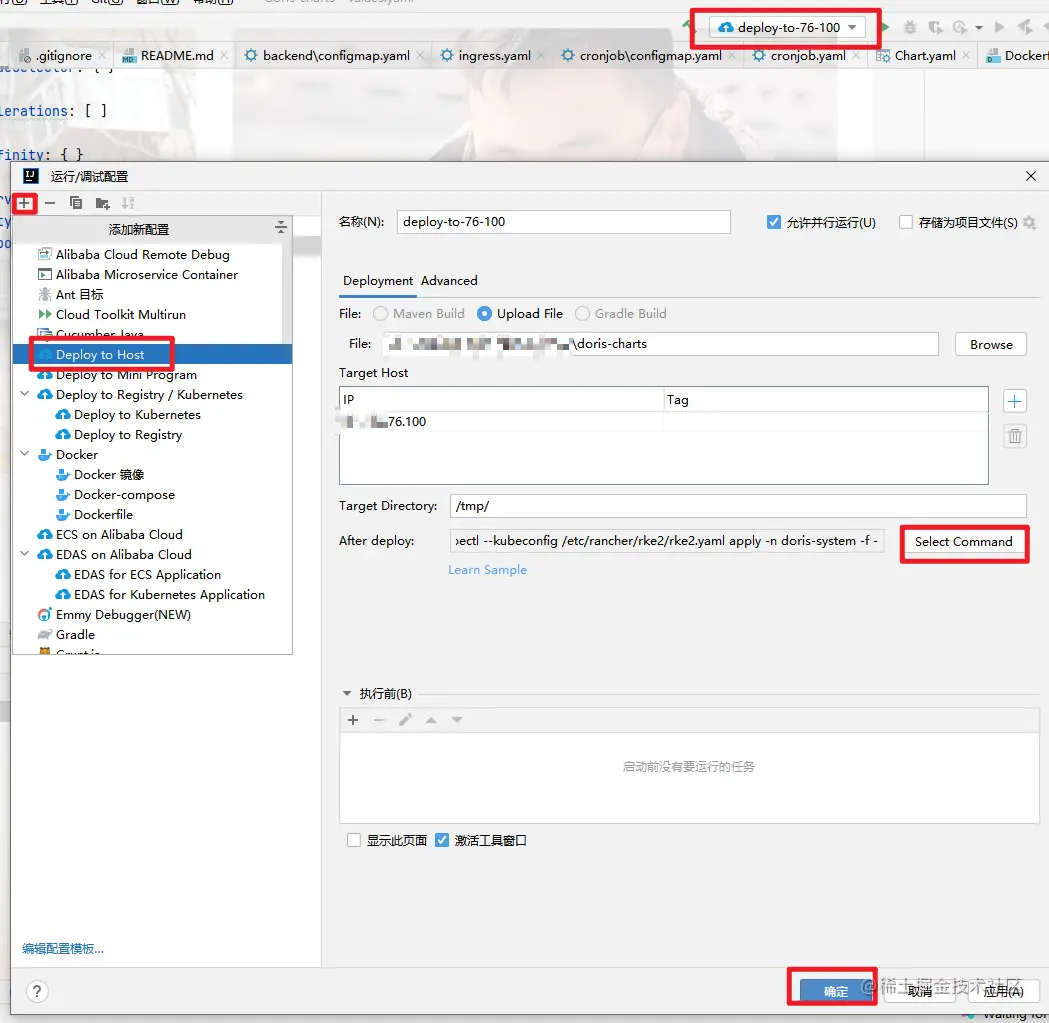Open the Learn Sample link
The width and height of the screenshot is (1049, 1023).
click(488, 570)
